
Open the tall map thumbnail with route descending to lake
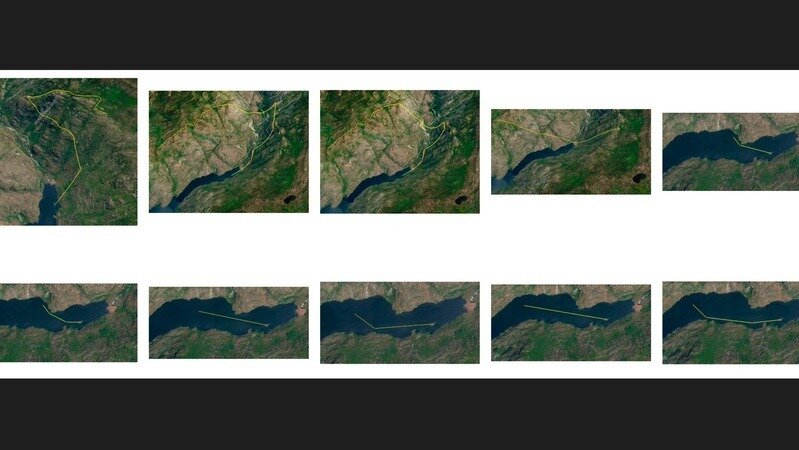[x=68, y=151]
